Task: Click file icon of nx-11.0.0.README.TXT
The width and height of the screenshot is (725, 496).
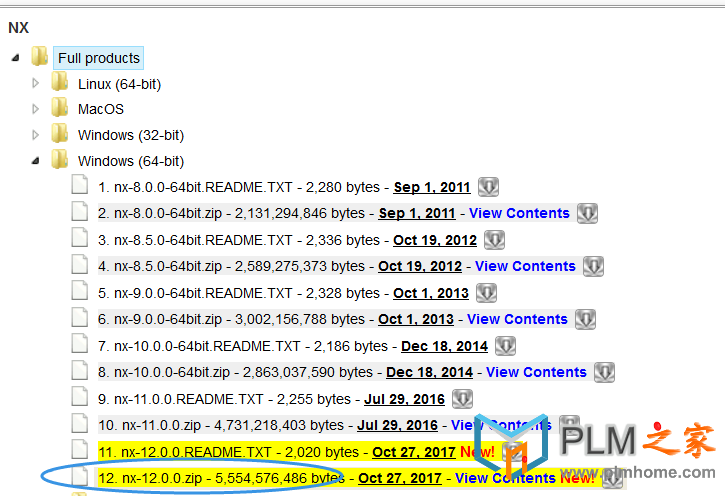Action: [x=80, y=397]
